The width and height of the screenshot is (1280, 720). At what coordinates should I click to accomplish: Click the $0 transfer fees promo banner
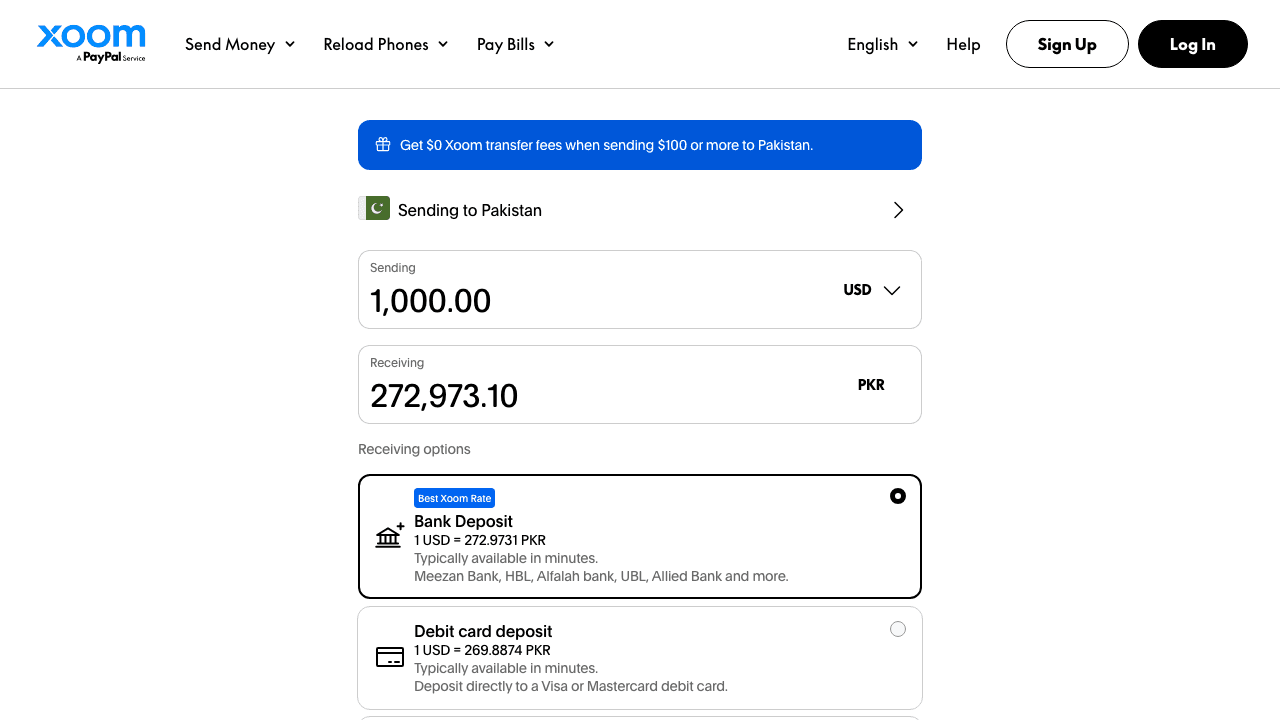coord(640,145)
